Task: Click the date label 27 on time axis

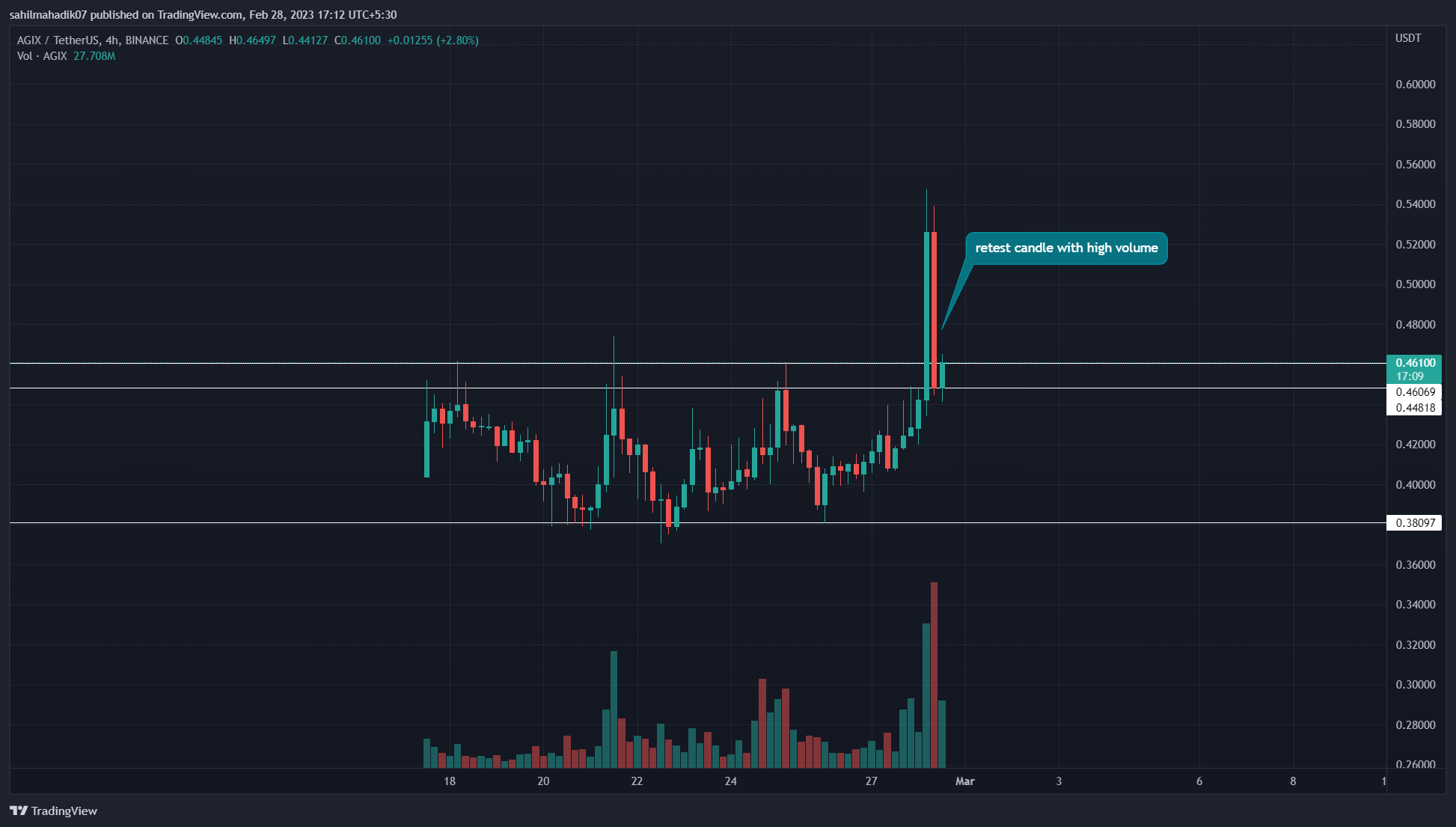Action: click(872, 781)
